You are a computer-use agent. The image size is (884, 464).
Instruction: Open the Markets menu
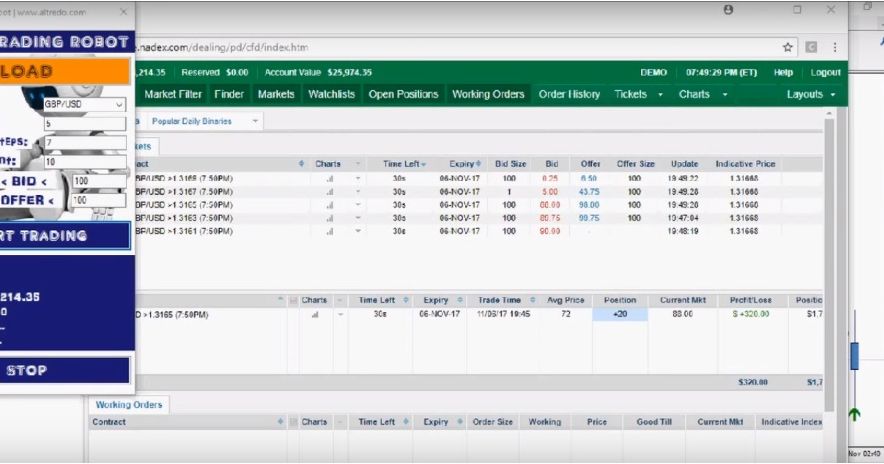tap(276, 95)
